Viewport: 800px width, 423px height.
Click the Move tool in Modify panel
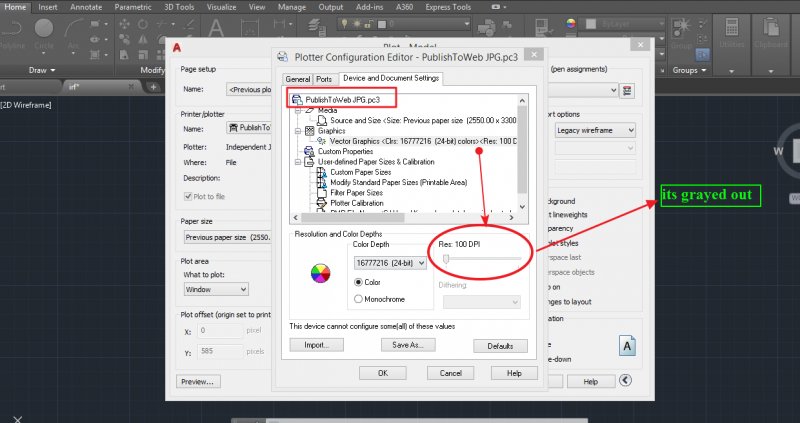[x=124, y=24]
